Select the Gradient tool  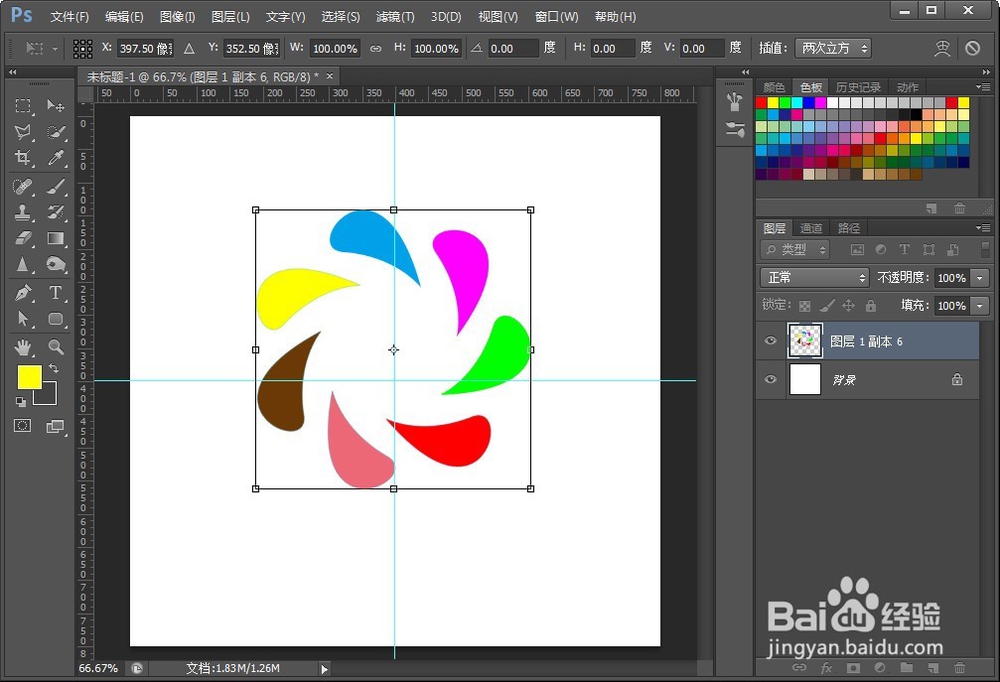click(55, 238)
